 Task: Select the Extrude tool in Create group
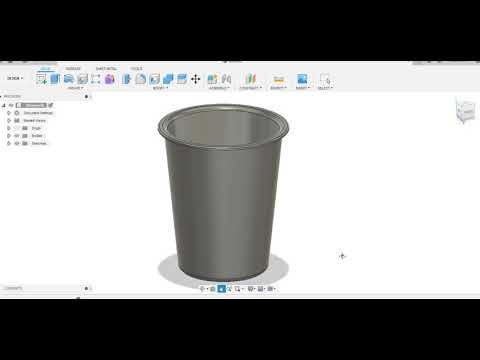(55, 79)
